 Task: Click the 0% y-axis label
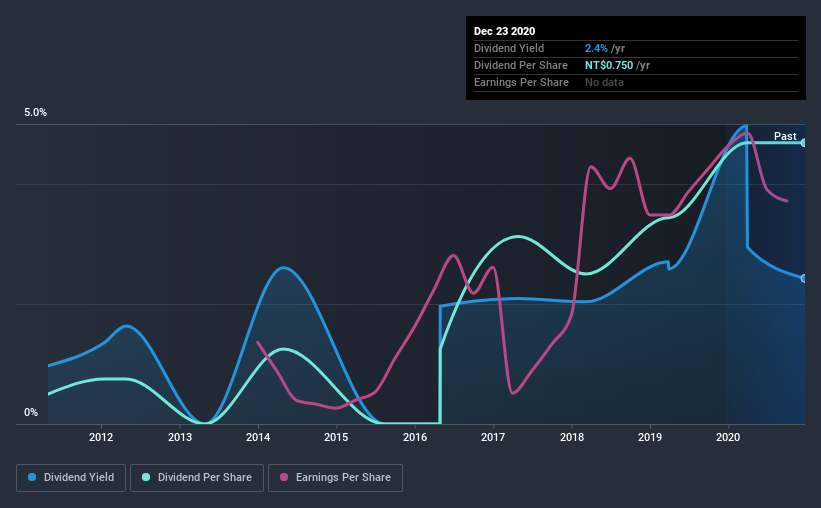31,413
